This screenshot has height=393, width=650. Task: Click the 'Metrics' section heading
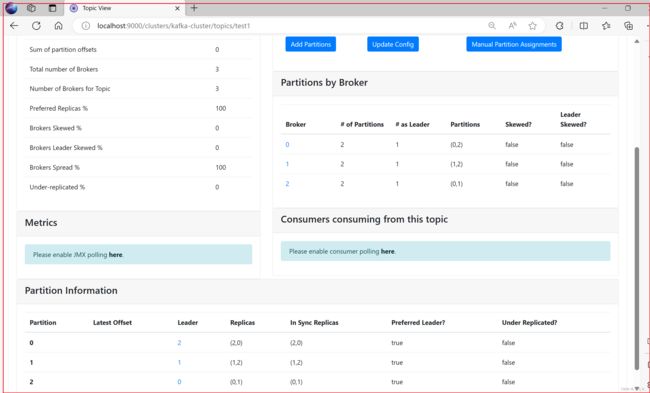click(x=41, y=223)
